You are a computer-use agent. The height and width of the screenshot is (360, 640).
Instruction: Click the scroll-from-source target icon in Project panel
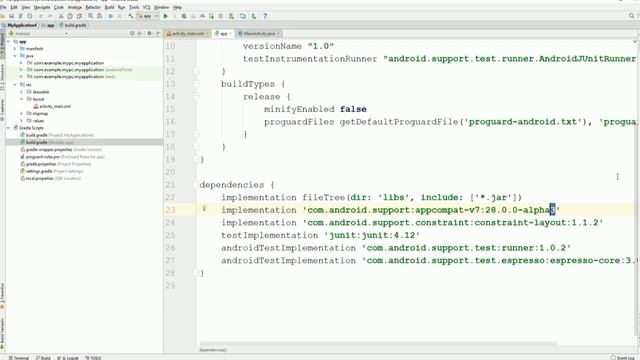132,33
